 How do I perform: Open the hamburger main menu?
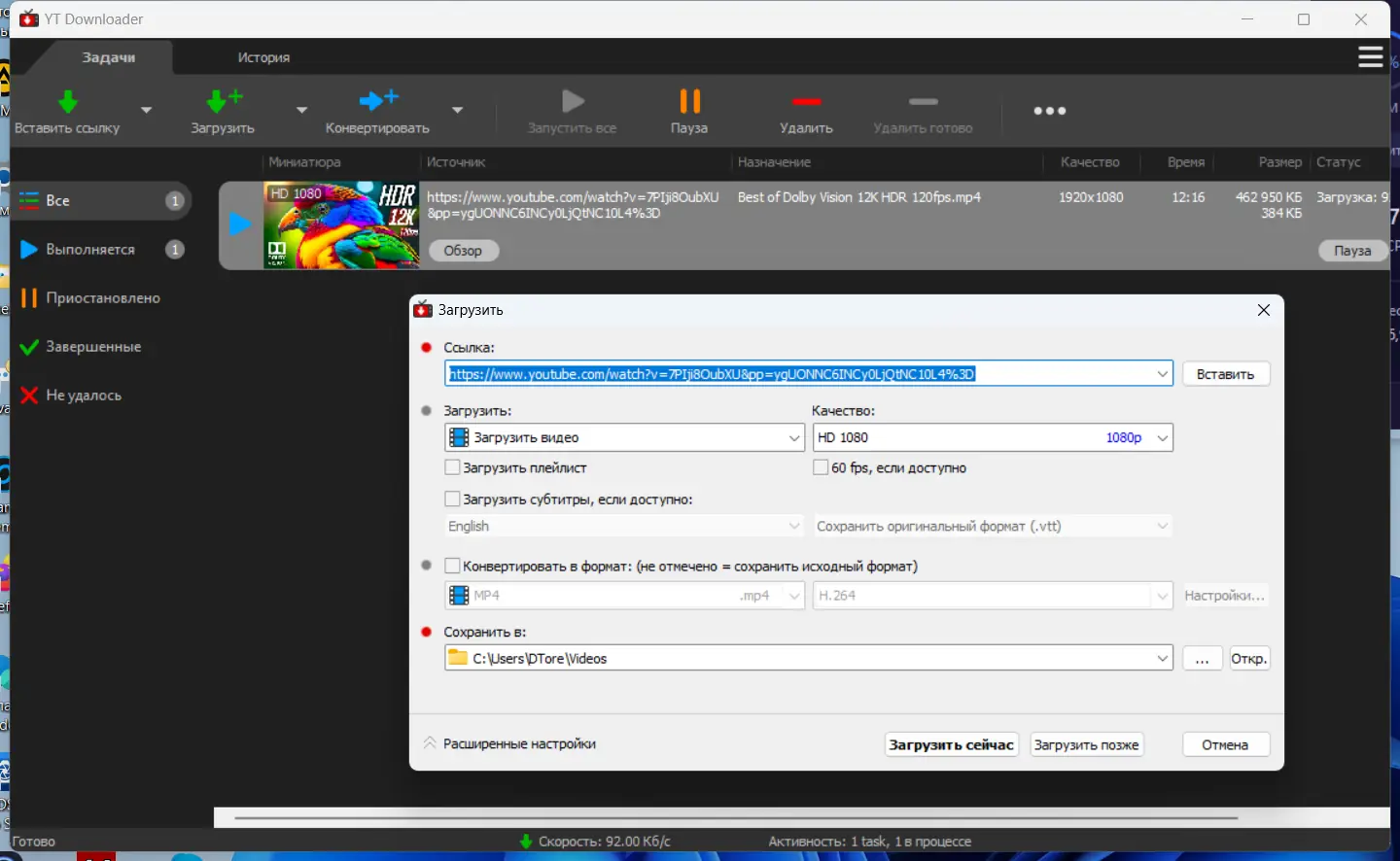click(1371, 57)
